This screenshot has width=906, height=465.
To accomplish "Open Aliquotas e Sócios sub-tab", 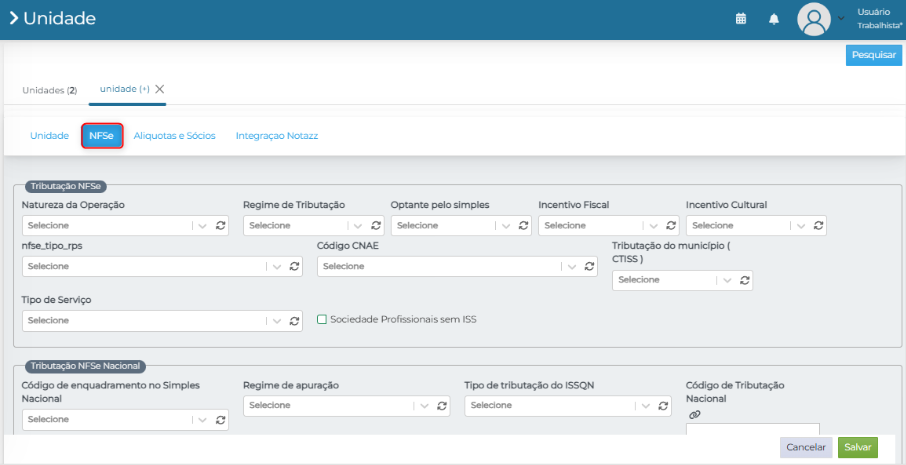I will (174, 136).
